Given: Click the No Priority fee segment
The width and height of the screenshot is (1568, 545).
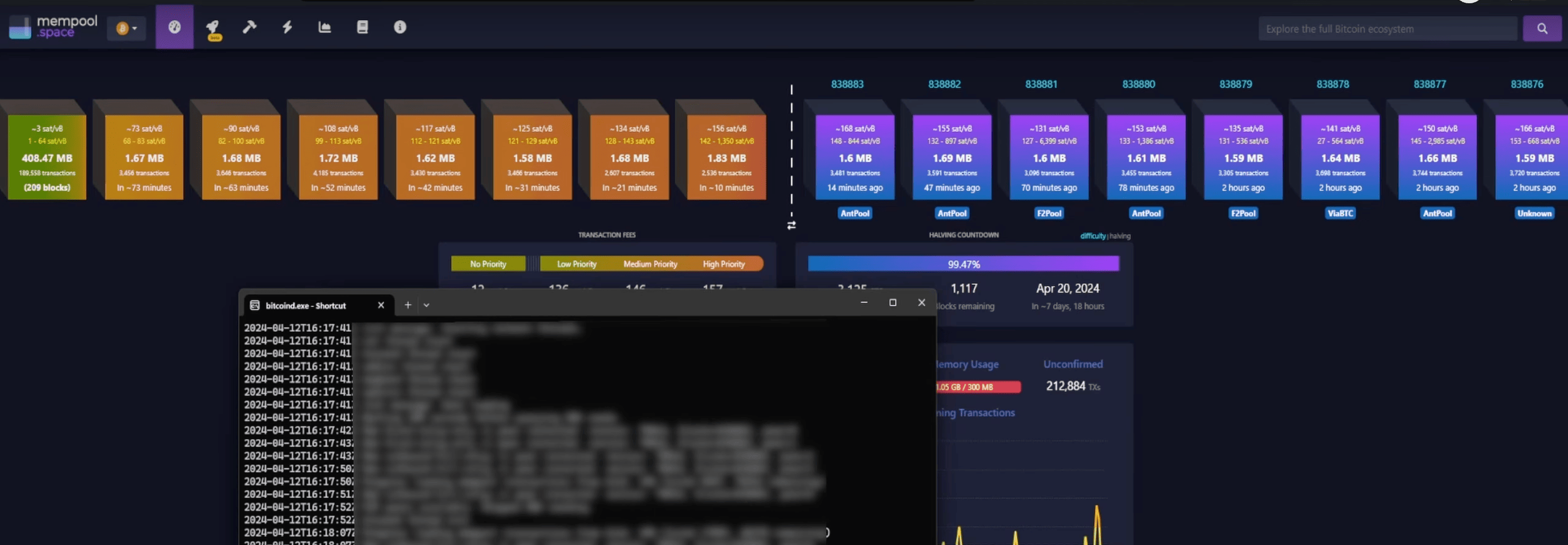Looking at the screenshot, I should 488,264.
